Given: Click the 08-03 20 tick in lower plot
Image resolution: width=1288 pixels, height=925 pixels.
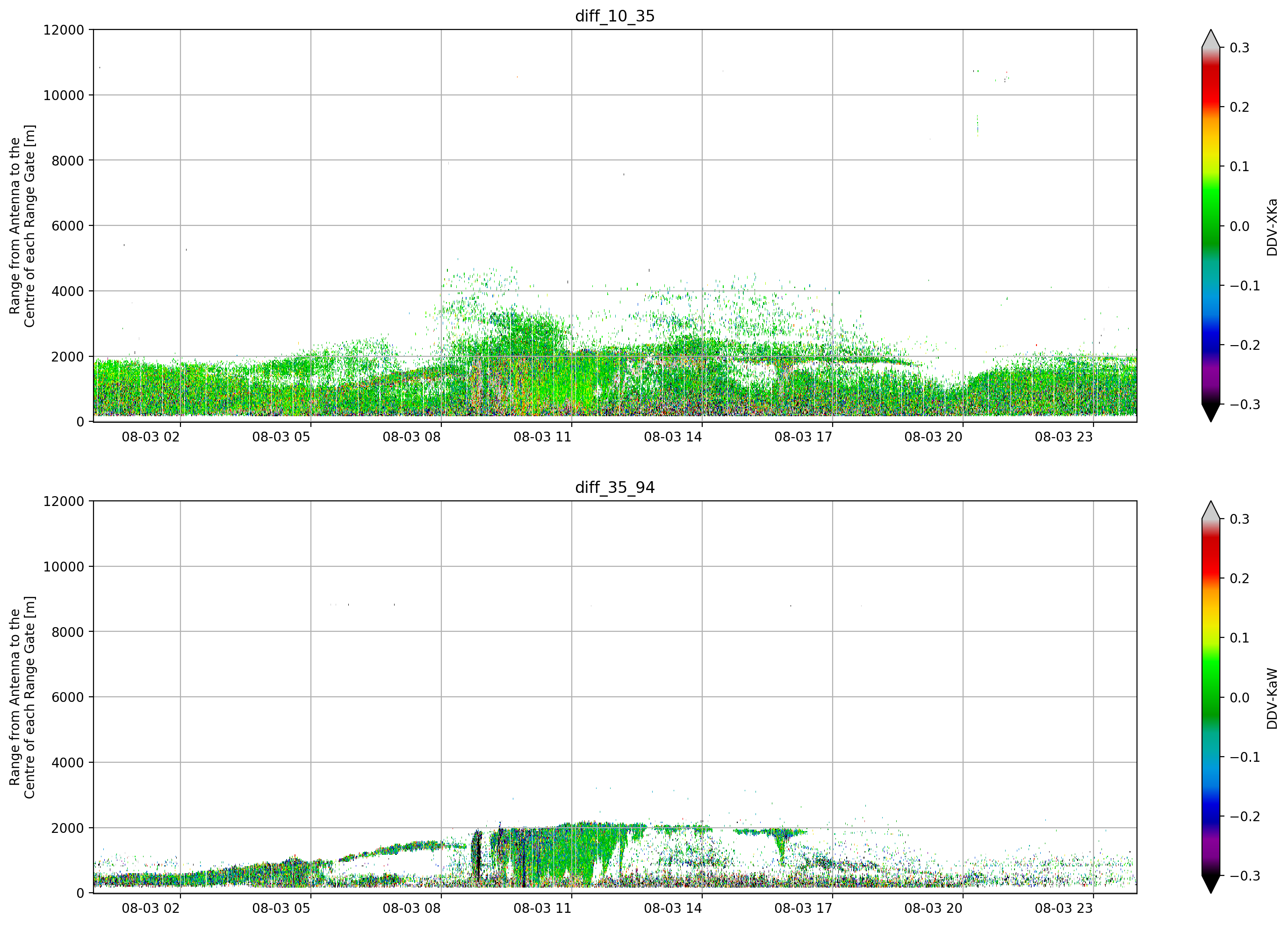Looking at the screenshot, I should click(934, 908).
